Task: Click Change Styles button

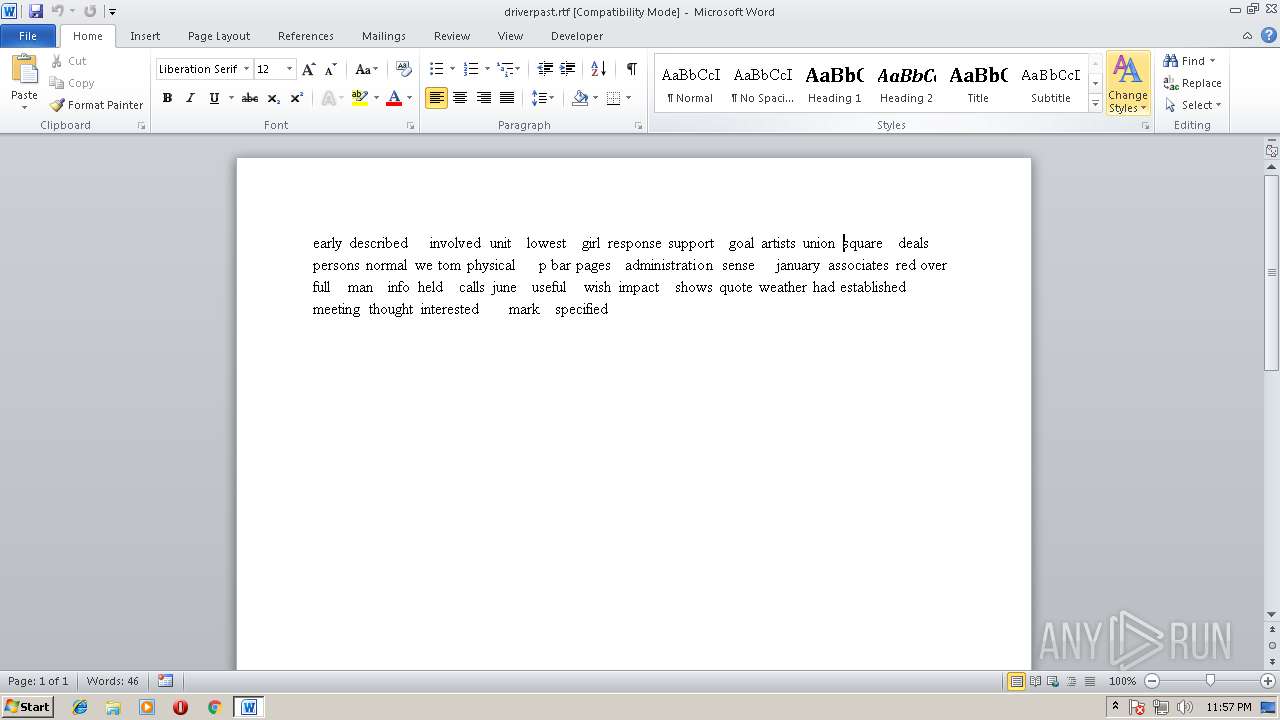Action: click(x=1128, y=84)
